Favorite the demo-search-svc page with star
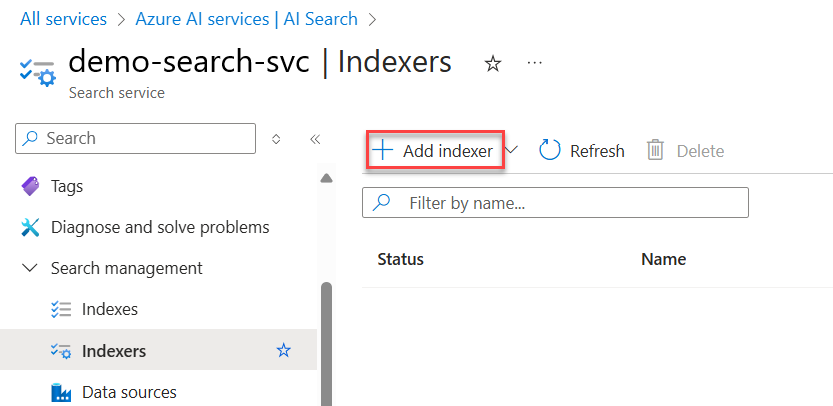 pos(493,64)
